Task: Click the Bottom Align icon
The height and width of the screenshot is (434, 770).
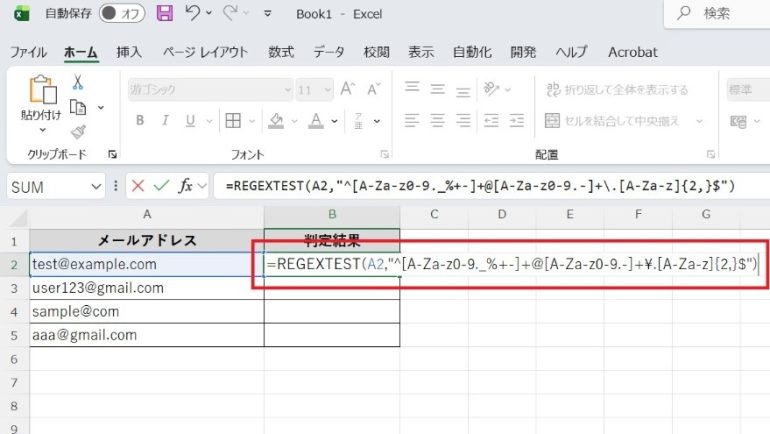Action: tap(463, 91)
